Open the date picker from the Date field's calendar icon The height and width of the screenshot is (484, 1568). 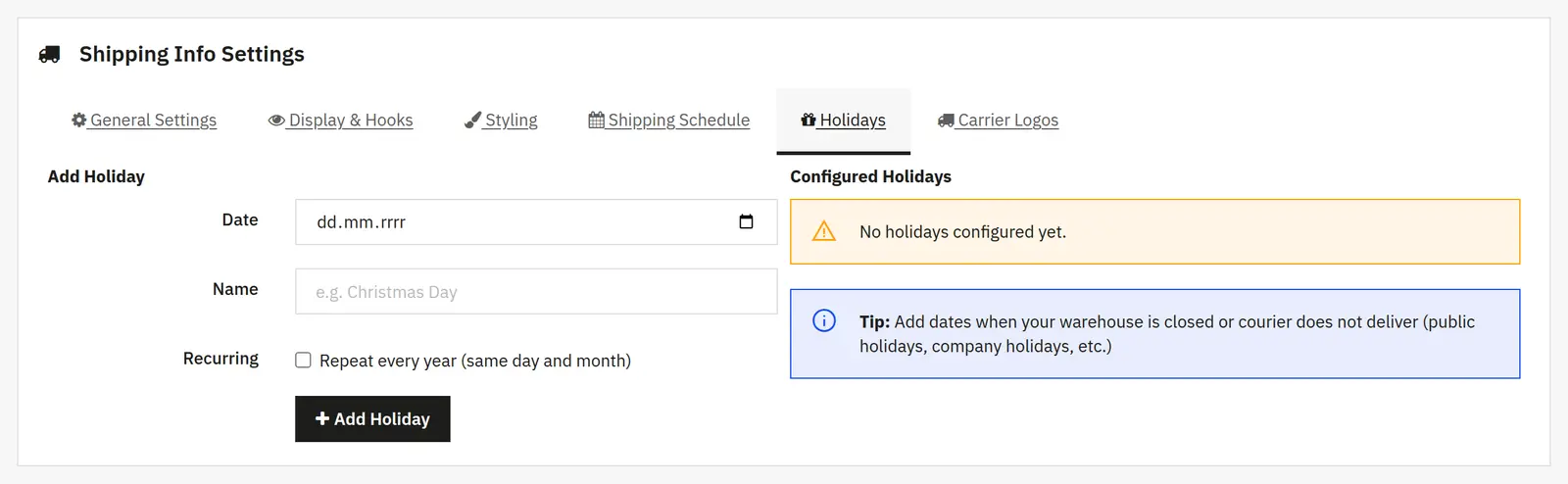pos(746,221)
